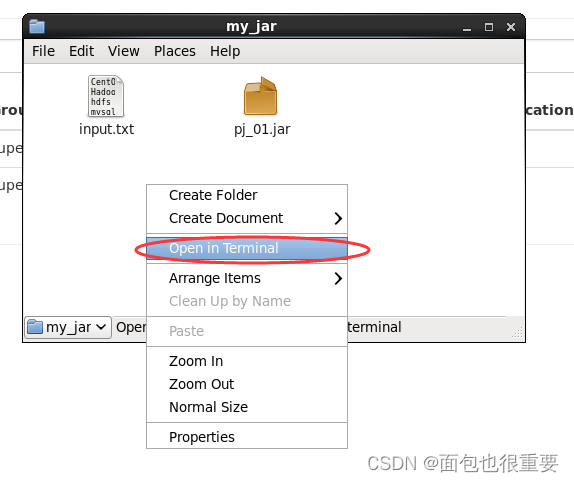The image size is (574, 482).
Task: Choose Zoom In from context menu
Action: point(247,361)
